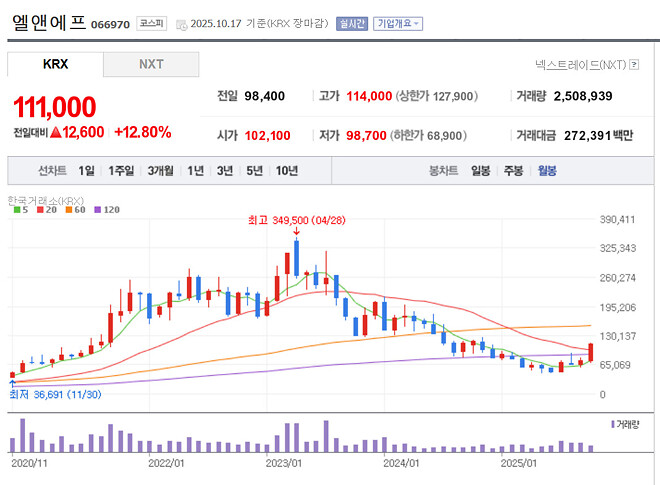Image resolution: width=660 pixels, height=485 pixels.
Task: Click the 저가 value 98,700
Action: (x=366, y=136)
